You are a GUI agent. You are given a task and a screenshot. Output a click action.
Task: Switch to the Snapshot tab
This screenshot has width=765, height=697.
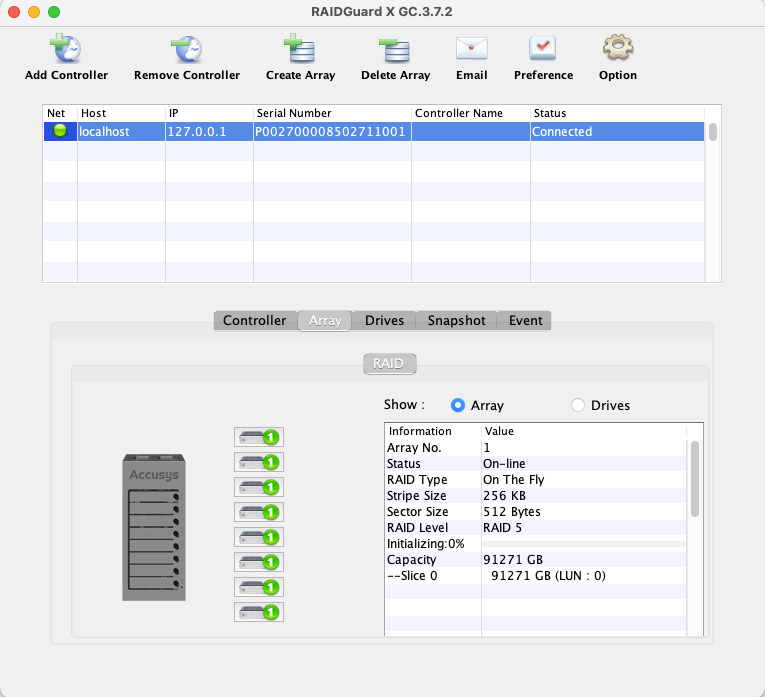tap(457, 320)
